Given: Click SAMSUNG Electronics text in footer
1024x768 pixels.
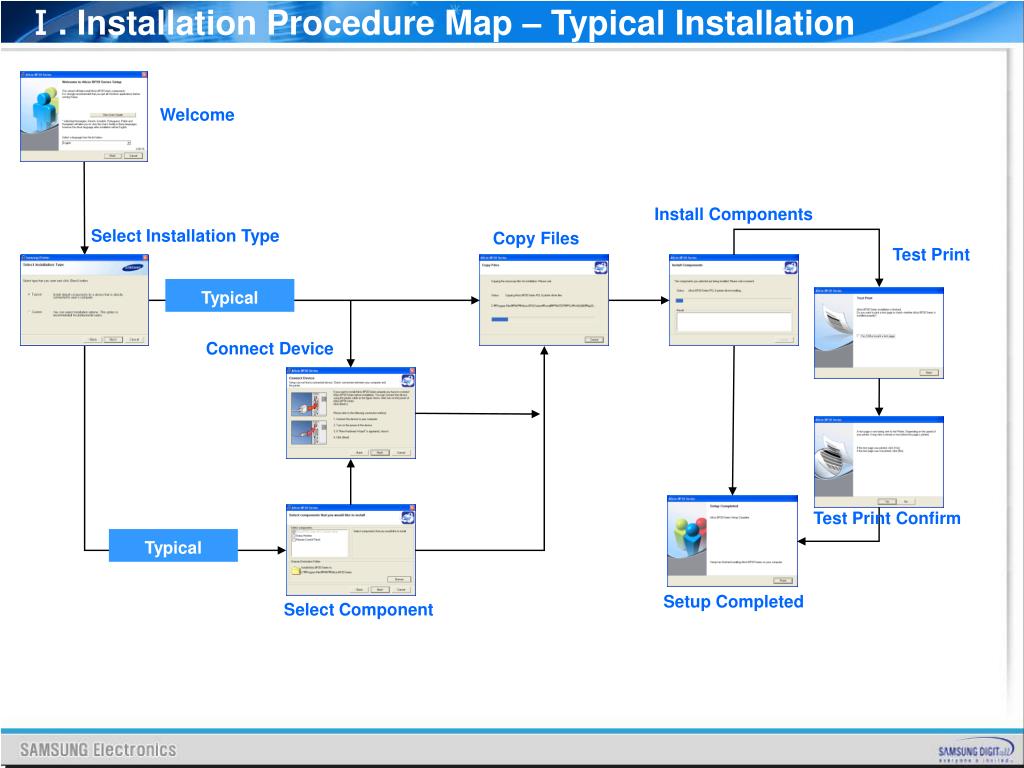Looking at the screenshot, I should click(x=98, y=750).
